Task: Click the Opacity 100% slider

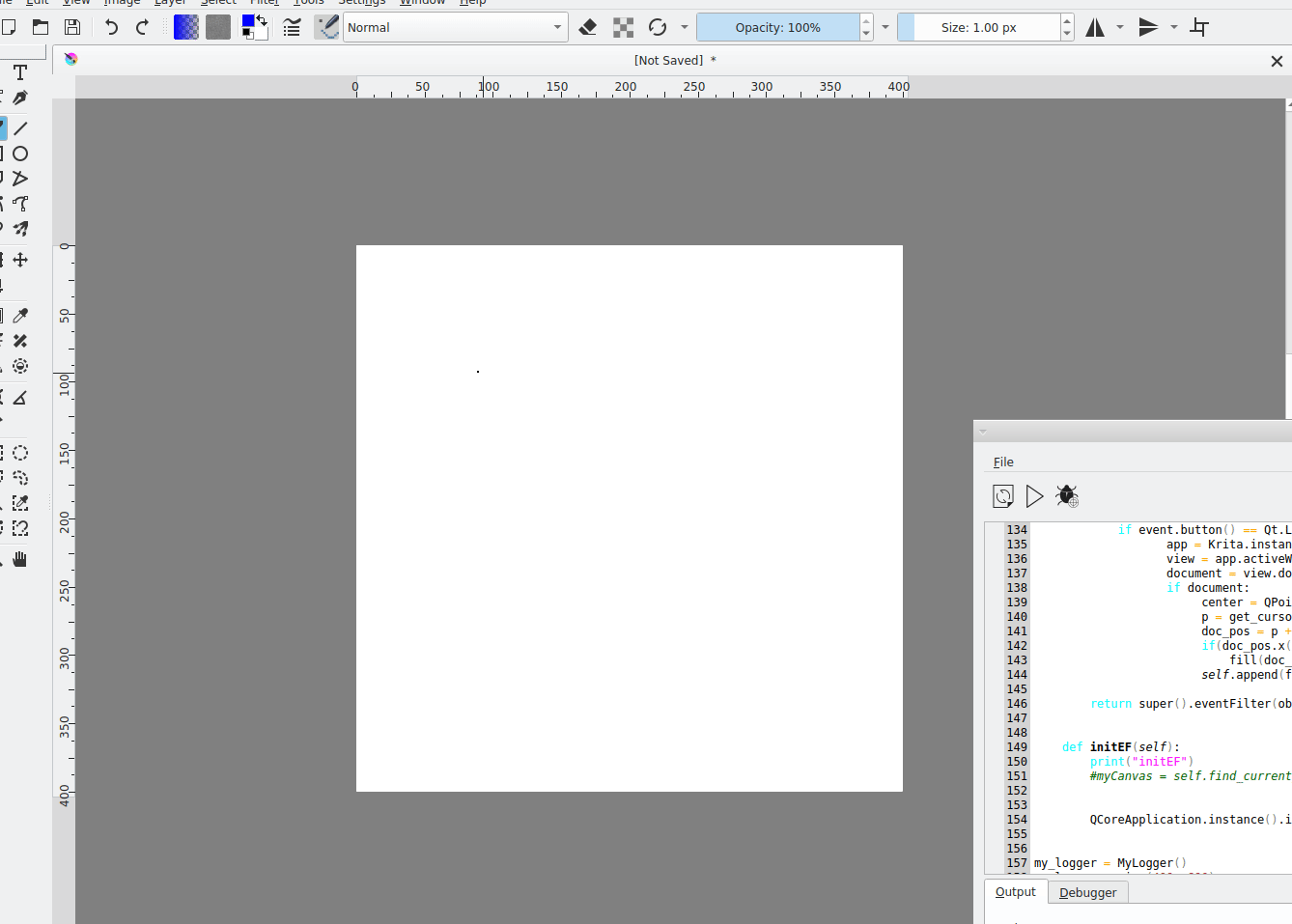Action: click(x=777, y=28)
